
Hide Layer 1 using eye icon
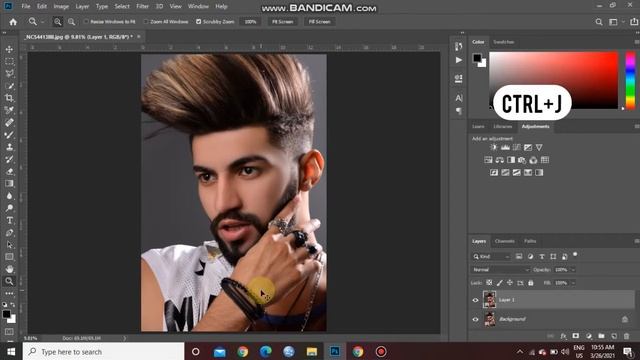(x=475, y=300)
